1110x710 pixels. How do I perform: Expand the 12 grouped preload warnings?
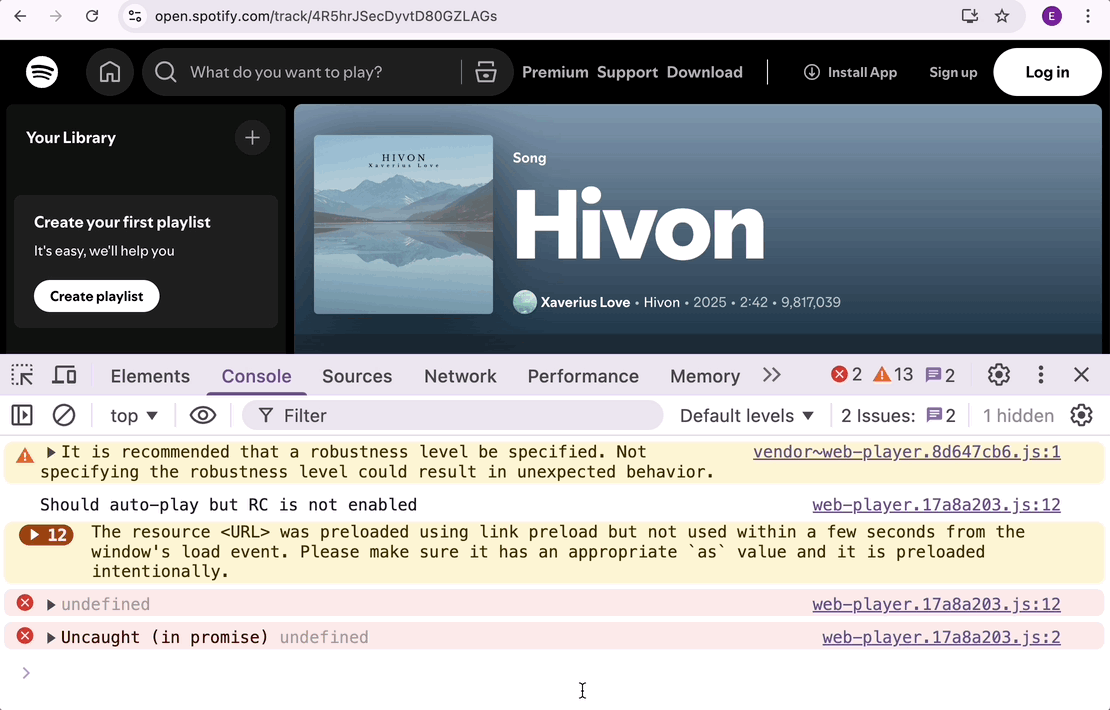point(47,534)
